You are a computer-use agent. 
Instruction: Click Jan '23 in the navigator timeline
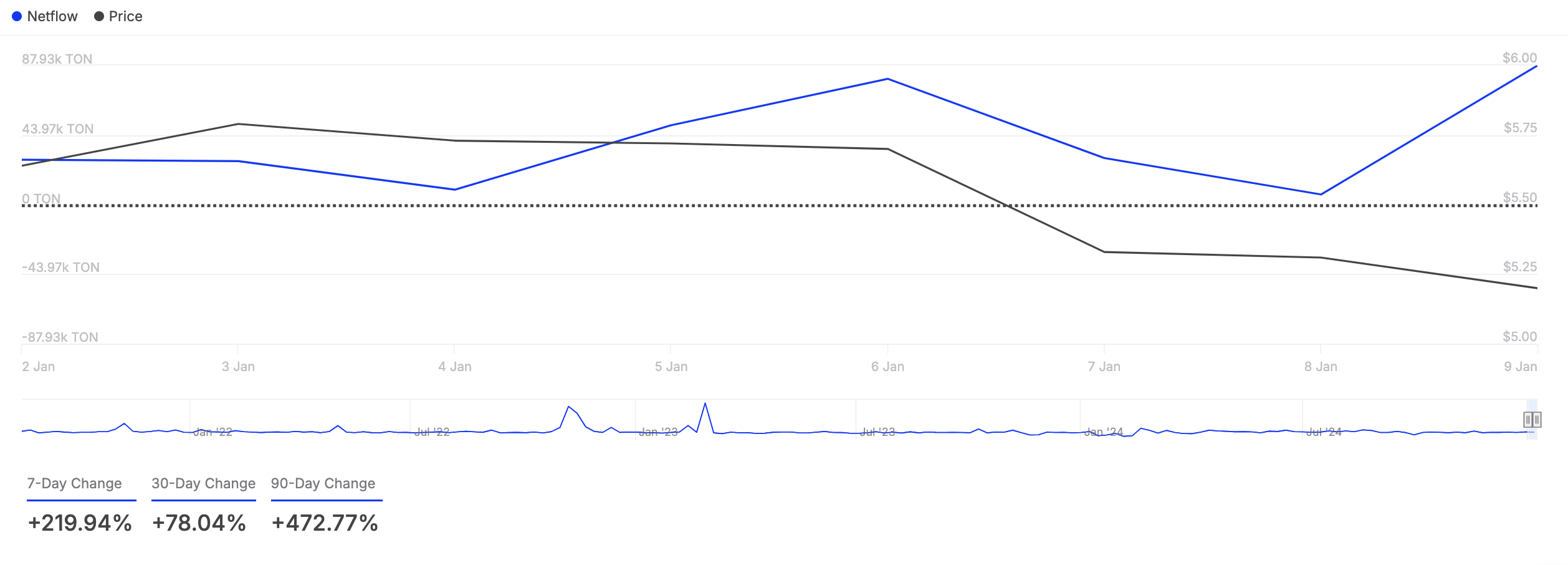(658, 432)
